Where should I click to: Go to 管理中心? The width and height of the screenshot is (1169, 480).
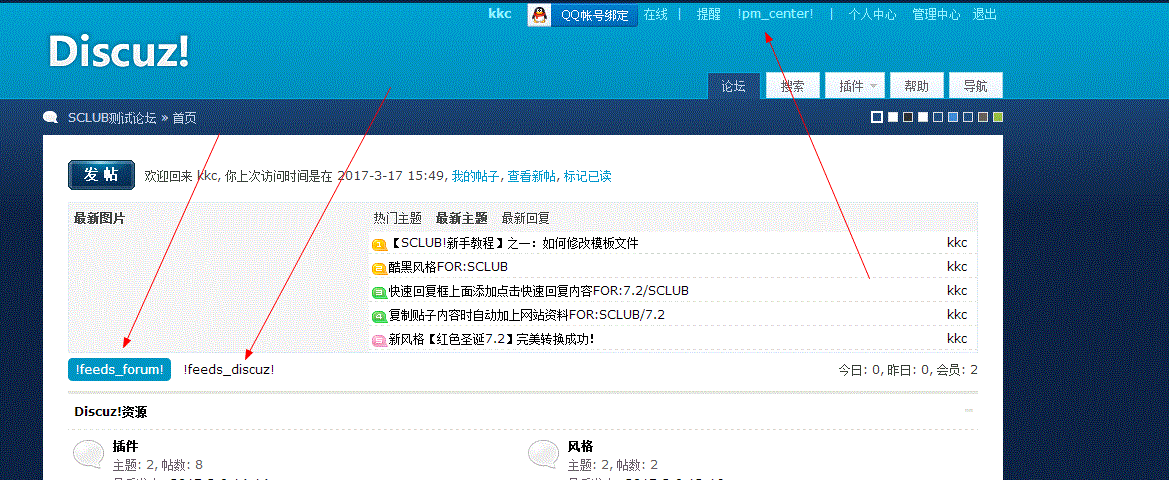click(x=936, y=14)
